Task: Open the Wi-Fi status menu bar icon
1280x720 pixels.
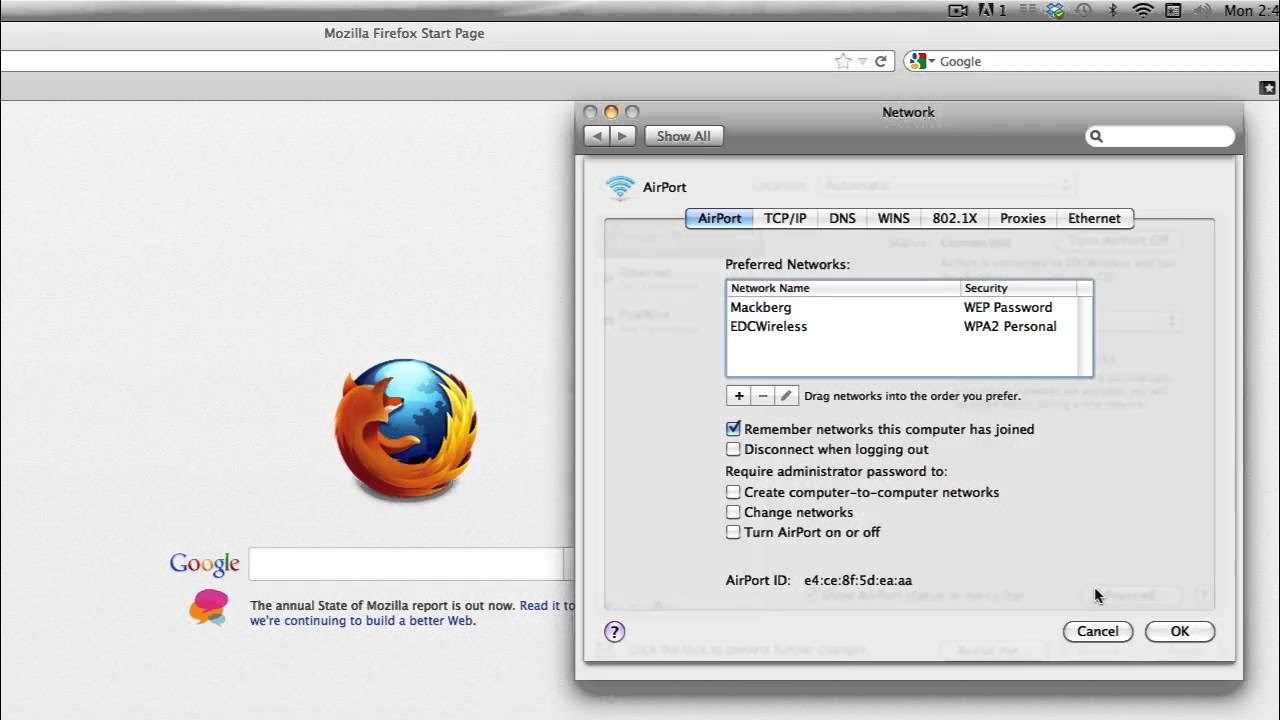Action: (1143, 11)
